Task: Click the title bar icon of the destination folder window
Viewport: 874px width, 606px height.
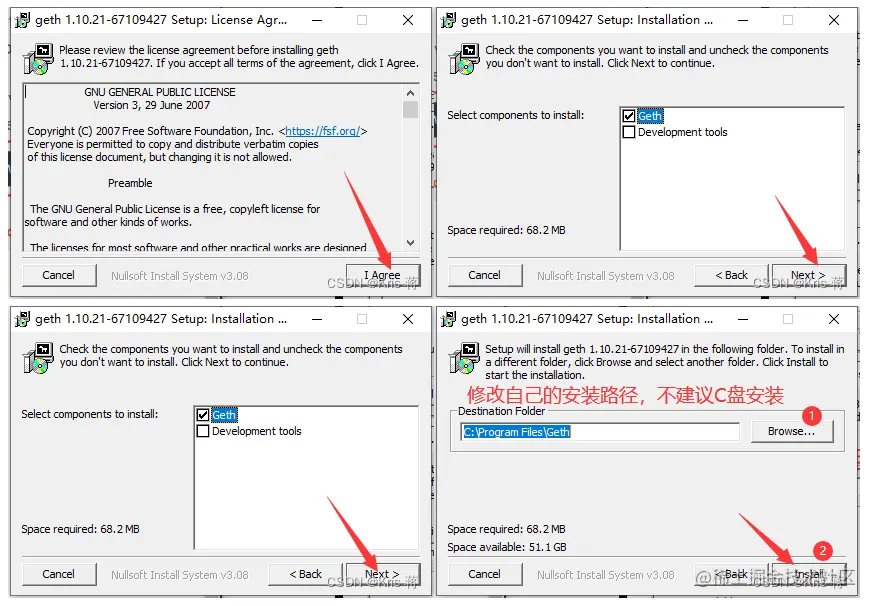Action: tap(448, 319)
